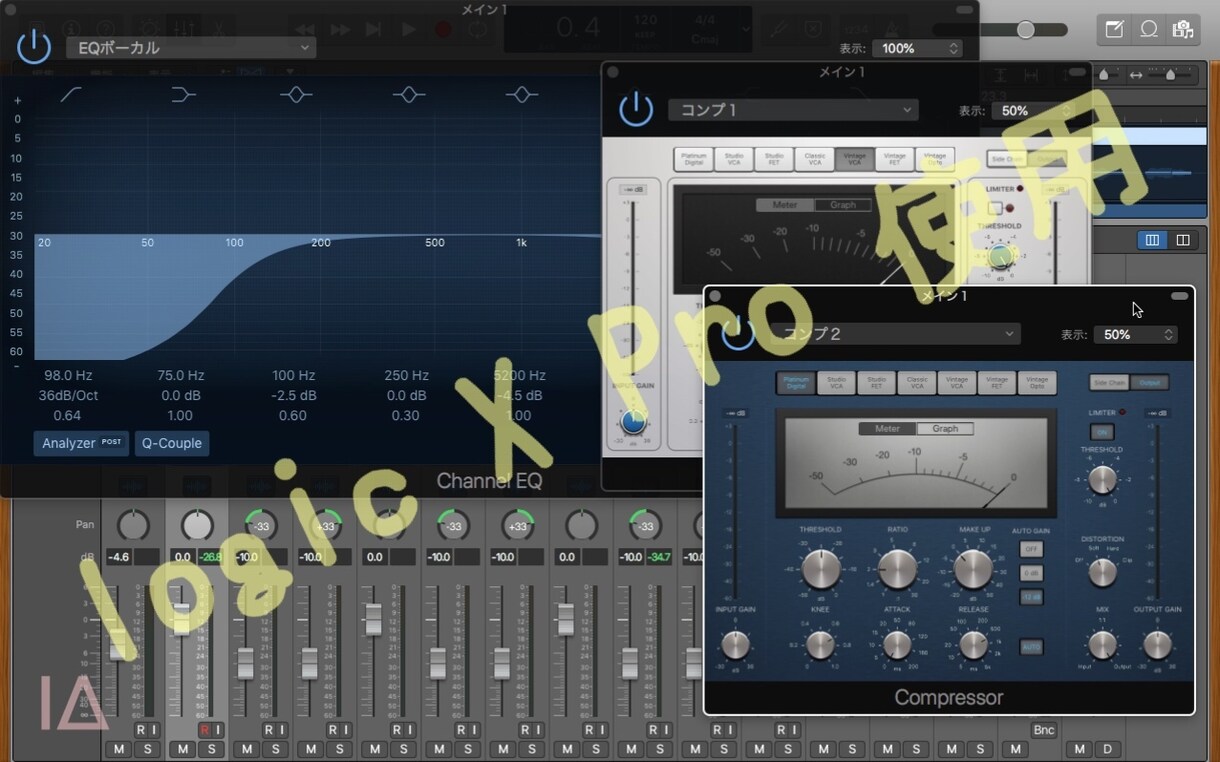
Task: Click the horizontal zoom arrows icon
Action: click(1136, 75)
